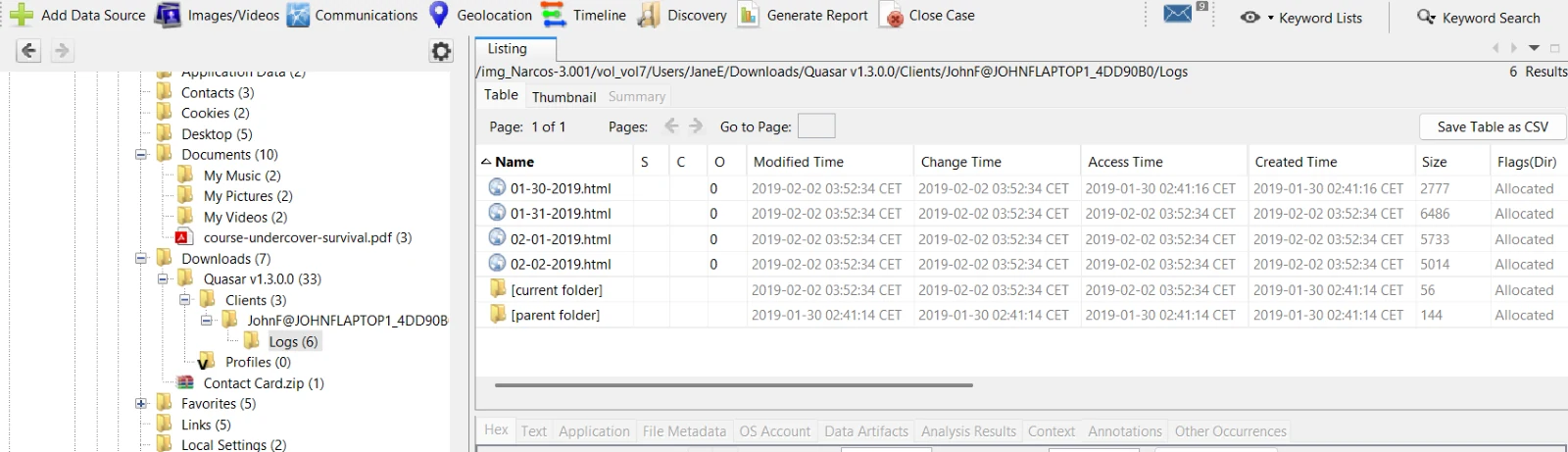
Task: Collapse the Clients (3) node
Action: click(x=184, y=300)
